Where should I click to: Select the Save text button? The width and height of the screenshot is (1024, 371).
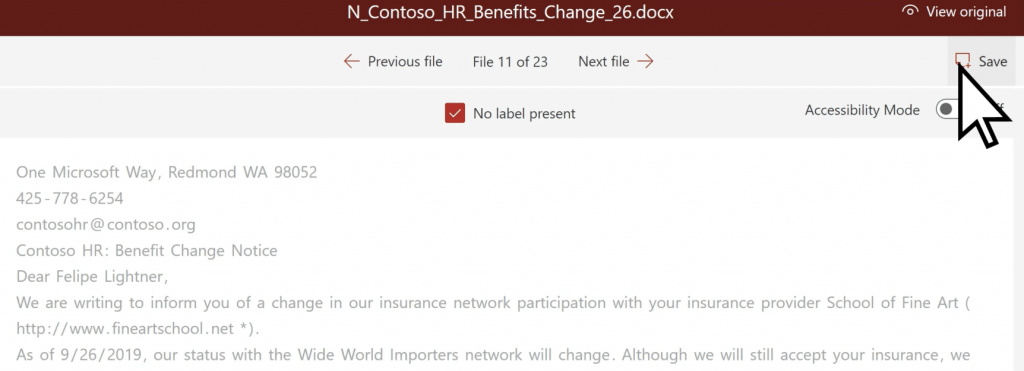pyautogui.click(x=993, y=61)
